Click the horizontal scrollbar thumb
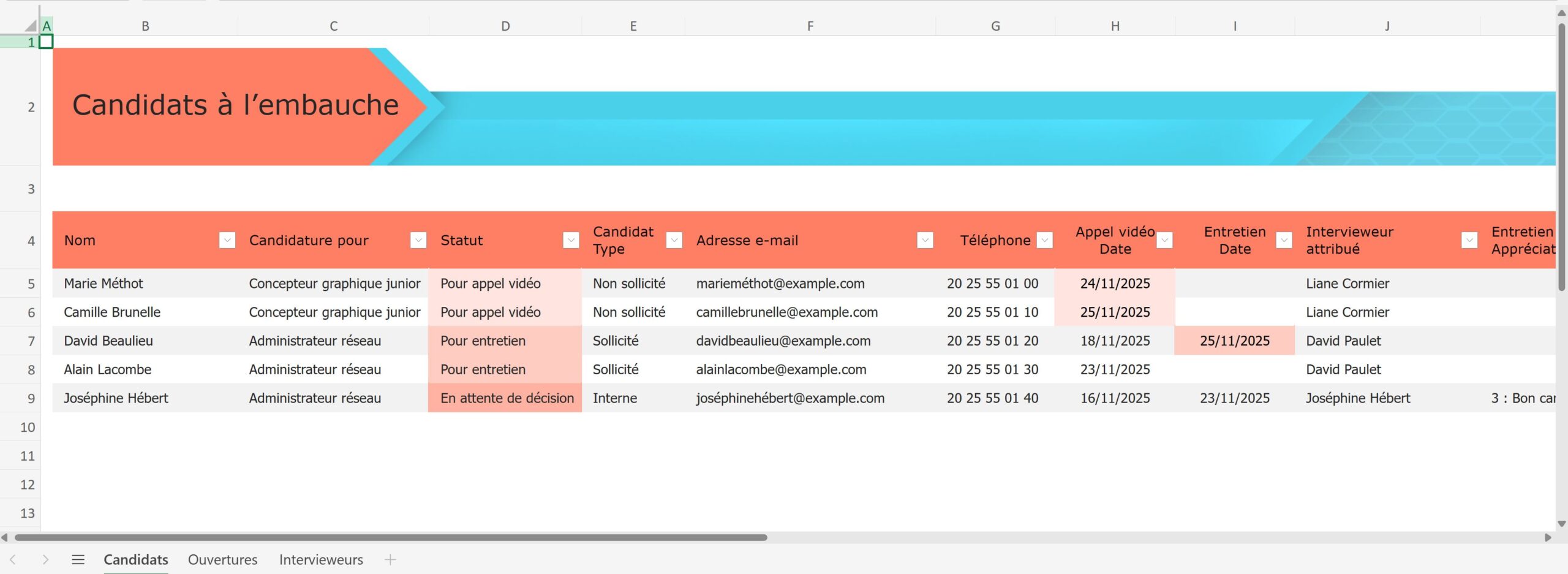Viewport: 1568px width, 574px height. click(391, 537)
